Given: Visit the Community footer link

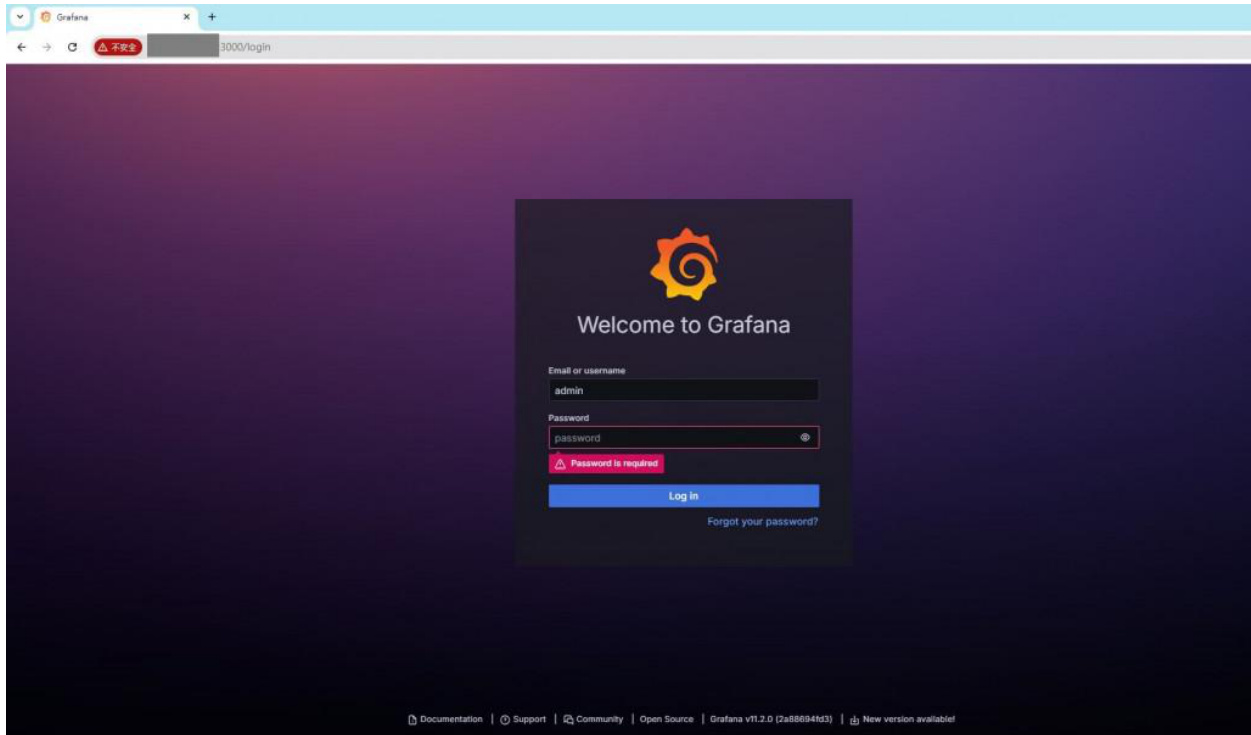Looking at the screenshot, I should coord(593,719).
